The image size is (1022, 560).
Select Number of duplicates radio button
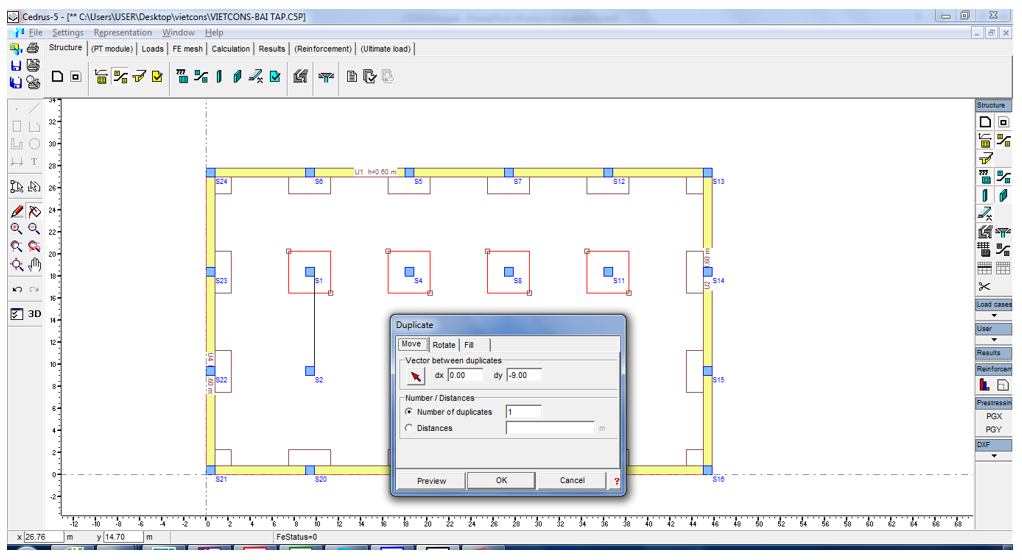click(x=409, y=412)
